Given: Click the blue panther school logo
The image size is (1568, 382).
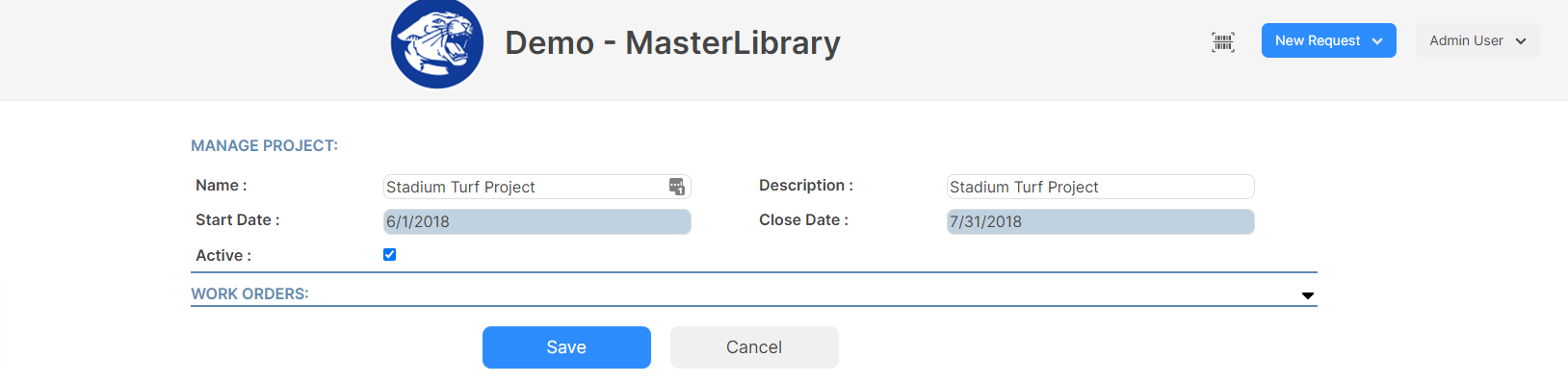Looking at the screenshot, I should click(437, 43).
